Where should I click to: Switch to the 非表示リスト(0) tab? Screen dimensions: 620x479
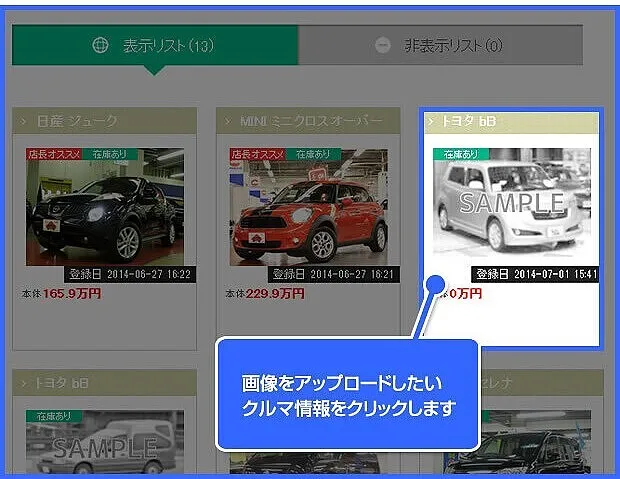click(440, 45)
